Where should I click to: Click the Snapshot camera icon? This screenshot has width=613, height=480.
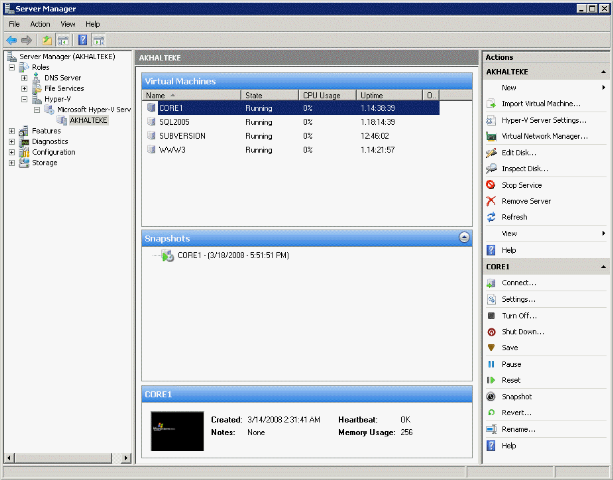click(x=491, y=396)
